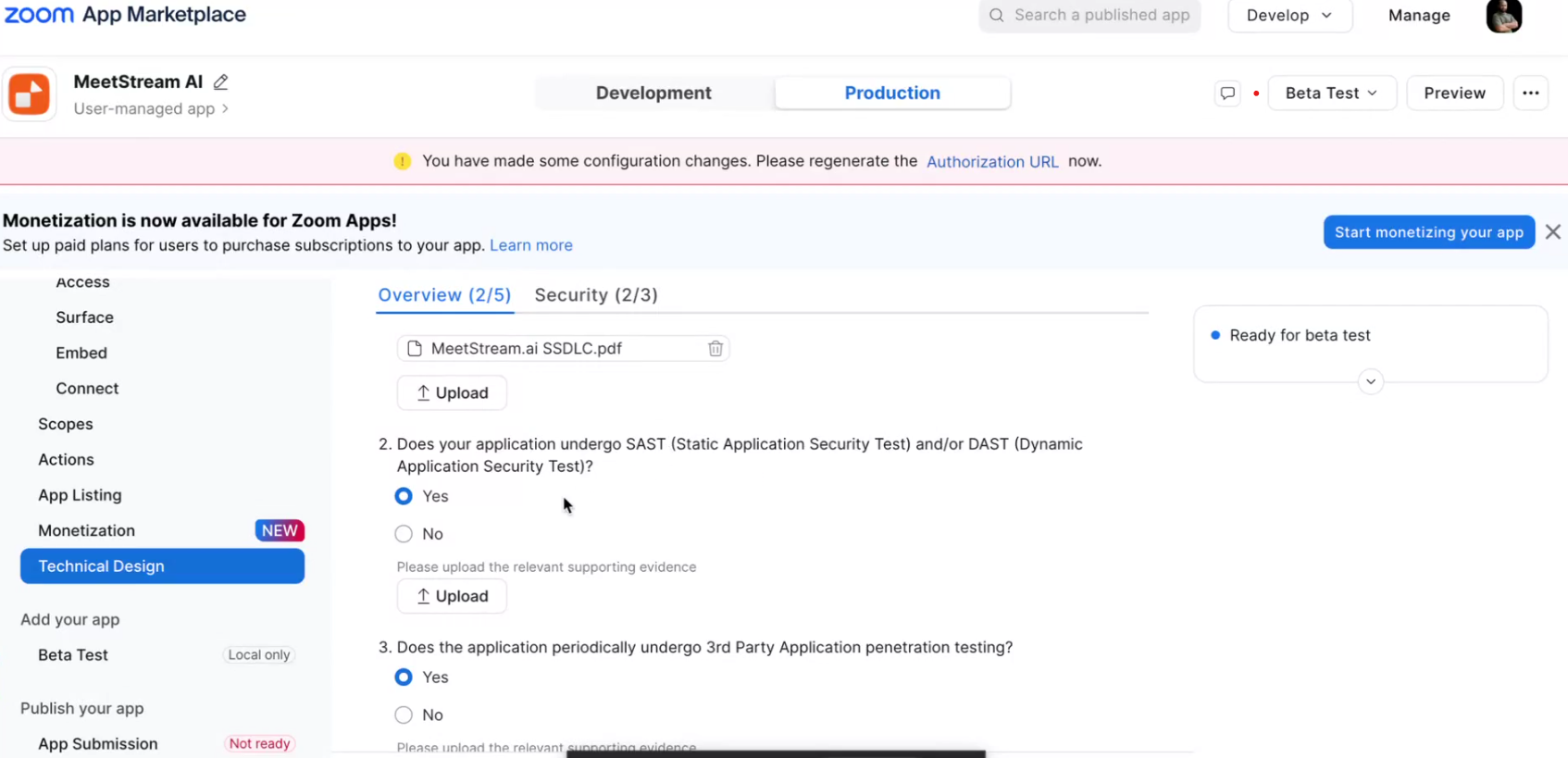The height and width of the screenshot is (758, 1568).
Task: Edit app name with pencil icon
Action: 220,82
